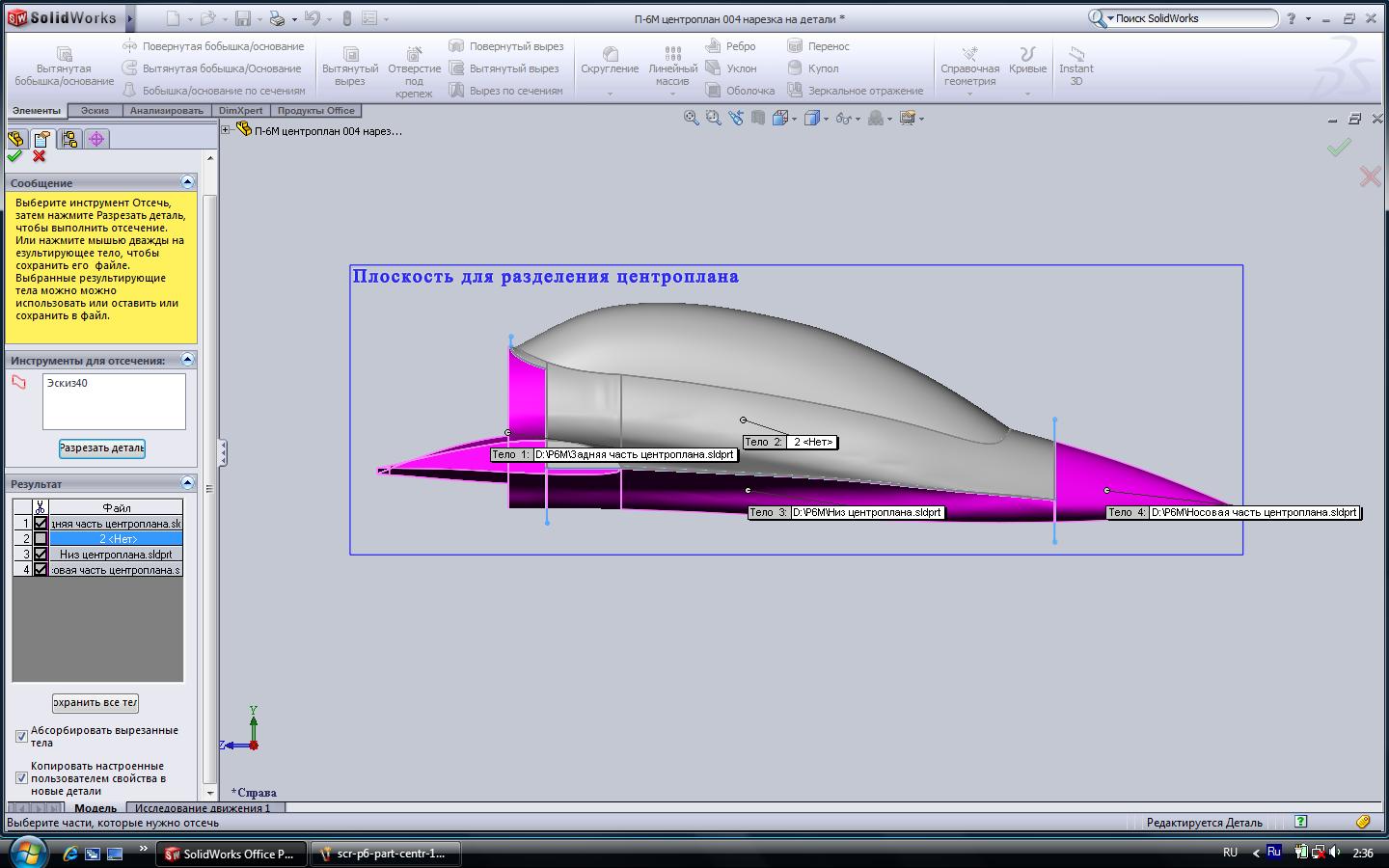The width and height of the screenshot is (1389, 868).
Task: Open the 'Анализировать' tab
Action: 167,111
